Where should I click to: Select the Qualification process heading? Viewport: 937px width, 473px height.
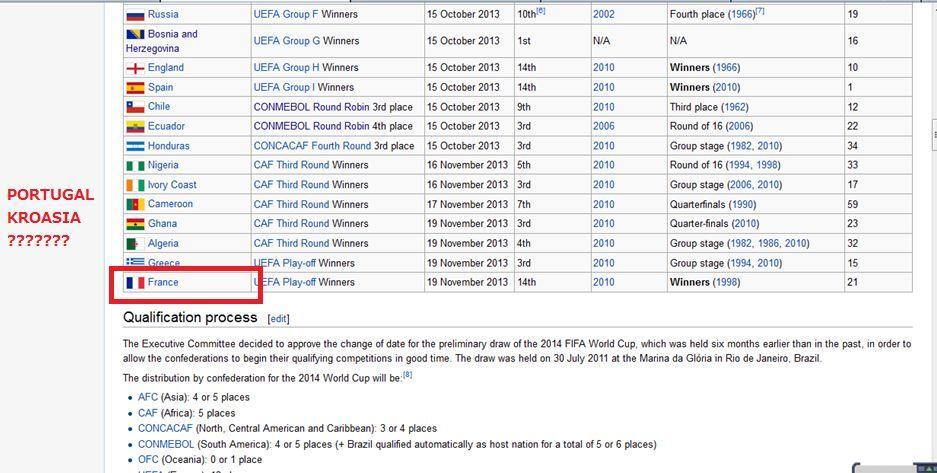click(190, 317)
